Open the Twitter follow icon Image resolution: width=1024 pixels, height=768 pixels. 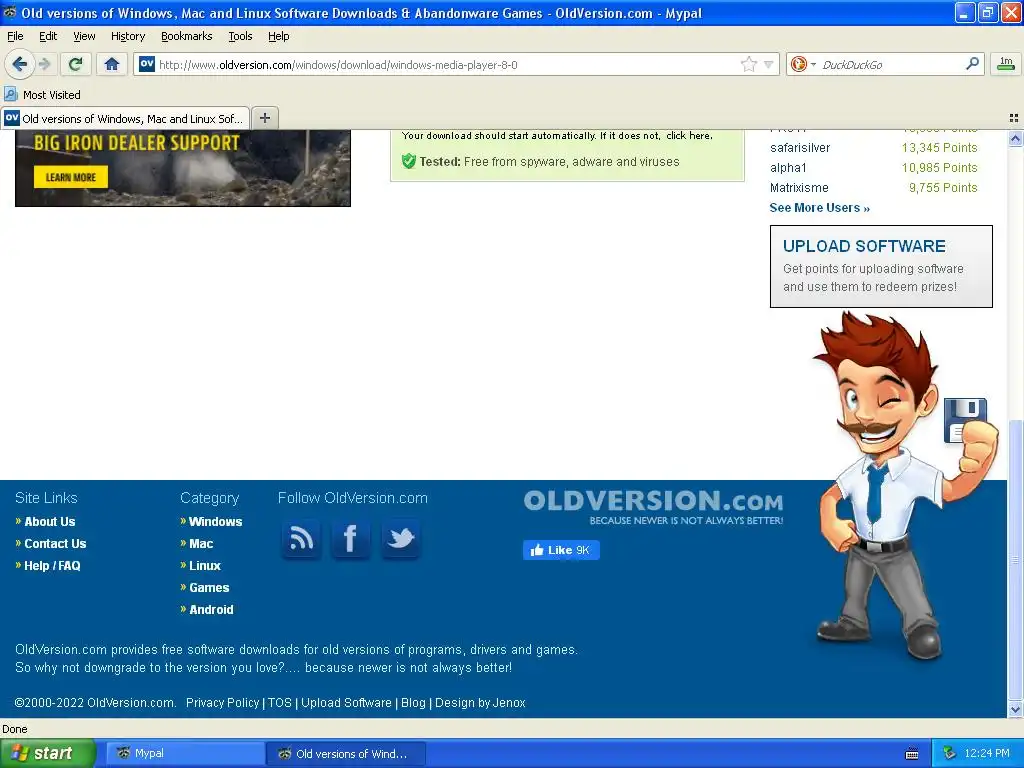[400, 539]
